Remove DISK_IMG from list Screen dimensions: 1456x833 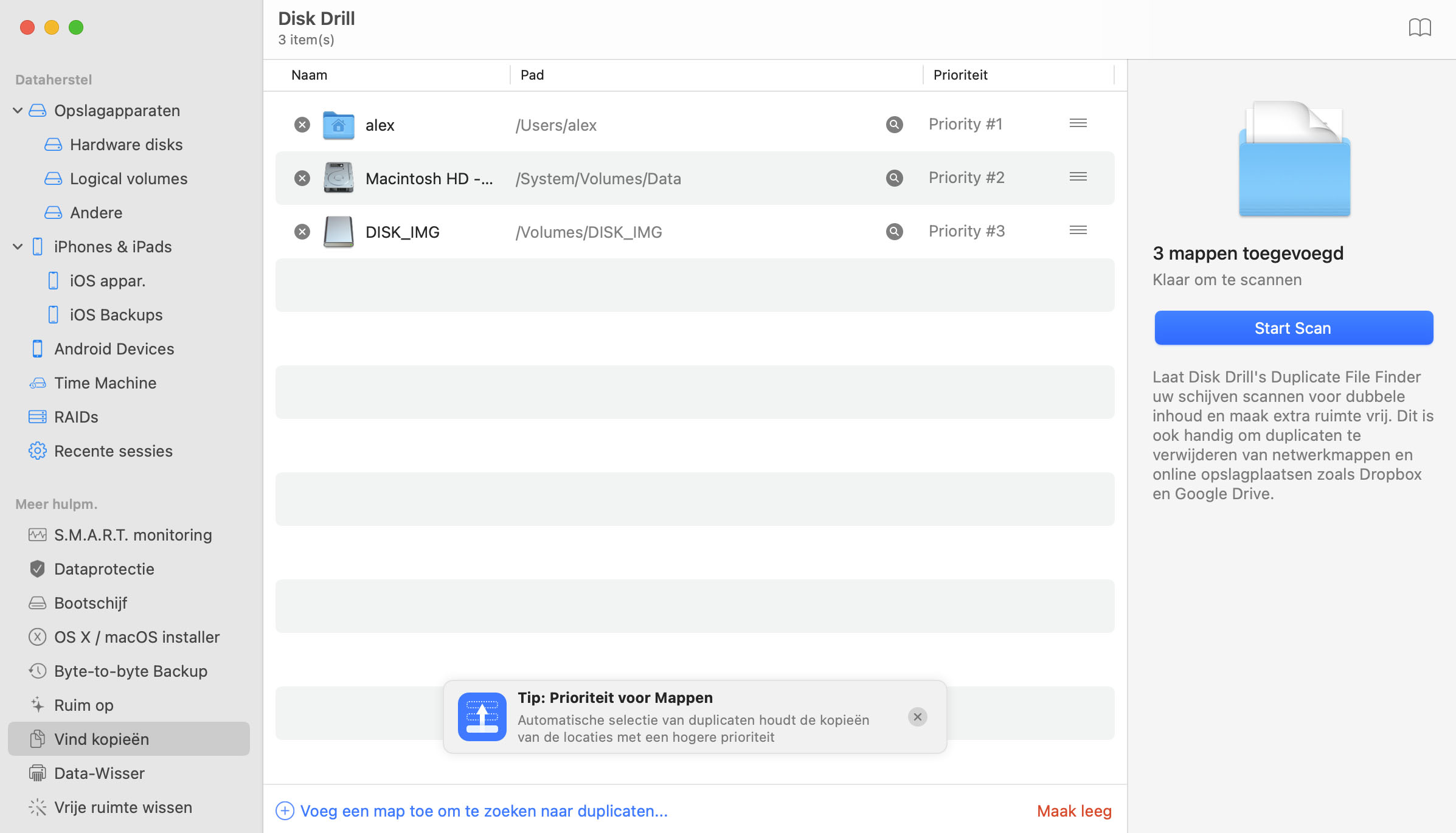[302, 232]
